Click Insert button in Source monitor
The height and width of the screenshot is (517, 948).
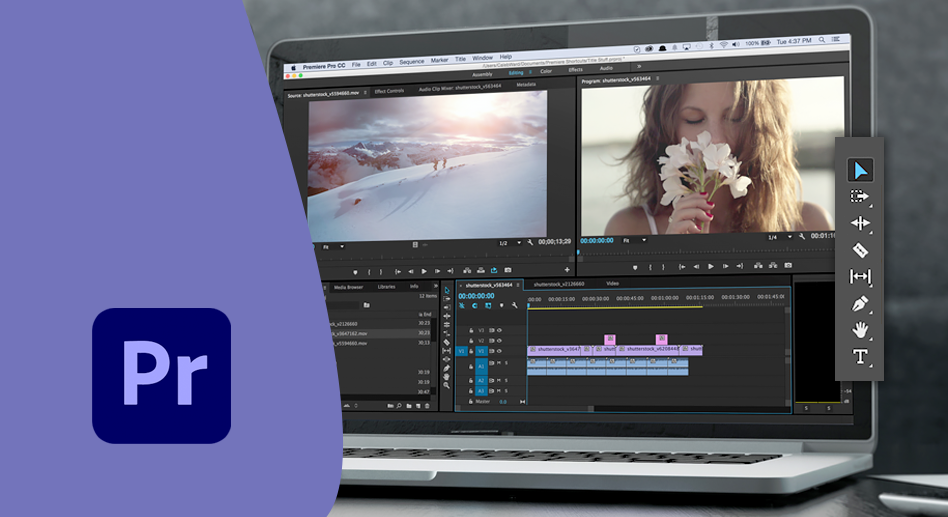(x=467, y=270)
